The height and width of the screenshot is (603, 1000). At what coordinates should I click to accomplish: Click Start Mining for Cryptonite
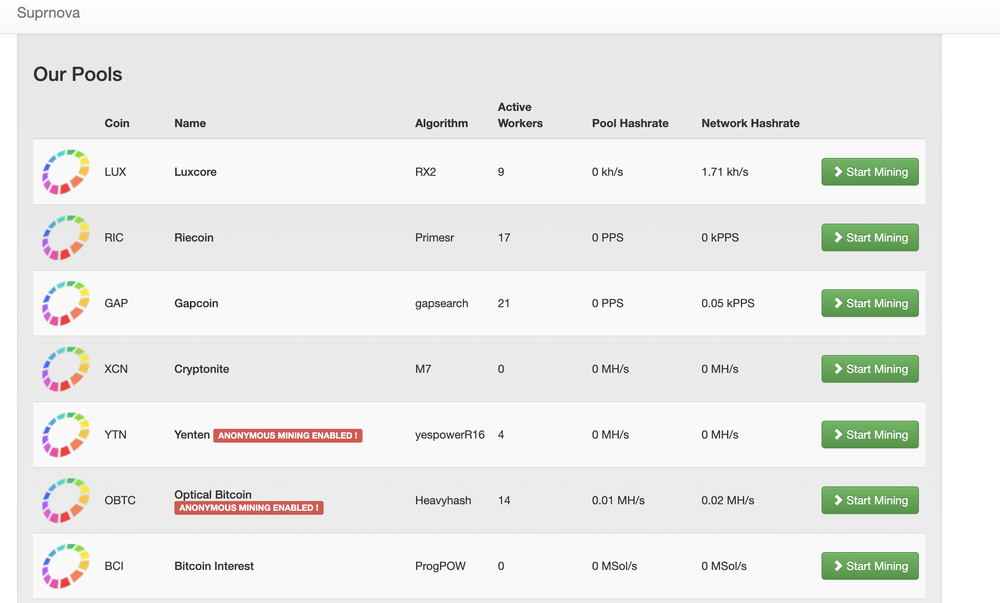pyautogui.click(x=870, y=368)
